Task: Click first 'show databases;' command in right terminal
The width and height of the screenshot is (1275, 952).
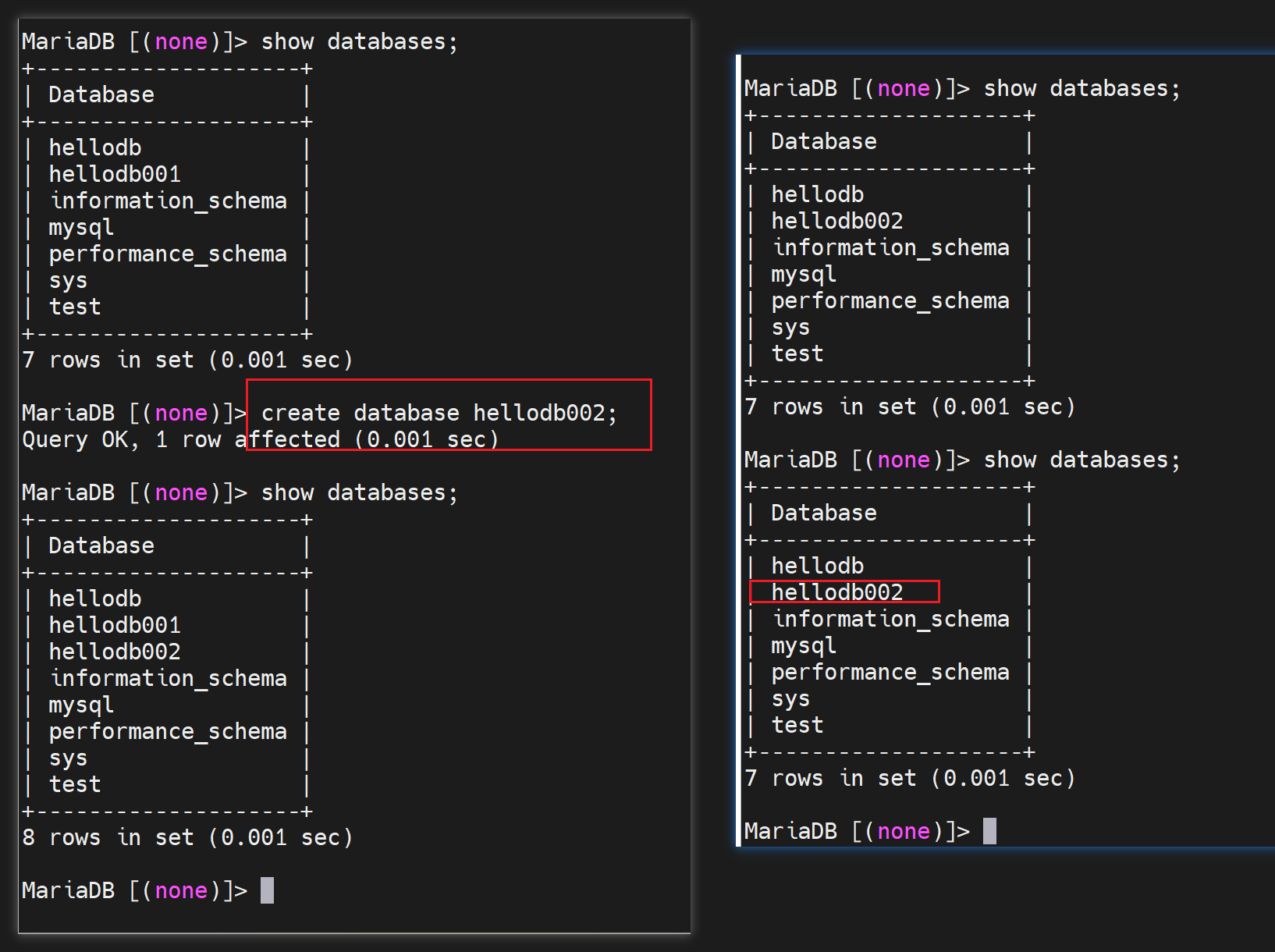Action: [1082, 88]
